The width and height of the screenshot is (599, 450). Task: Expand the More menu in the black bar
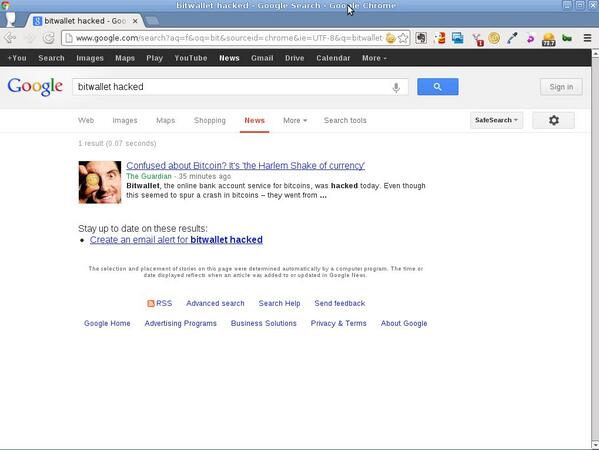[x=374, y=58]
